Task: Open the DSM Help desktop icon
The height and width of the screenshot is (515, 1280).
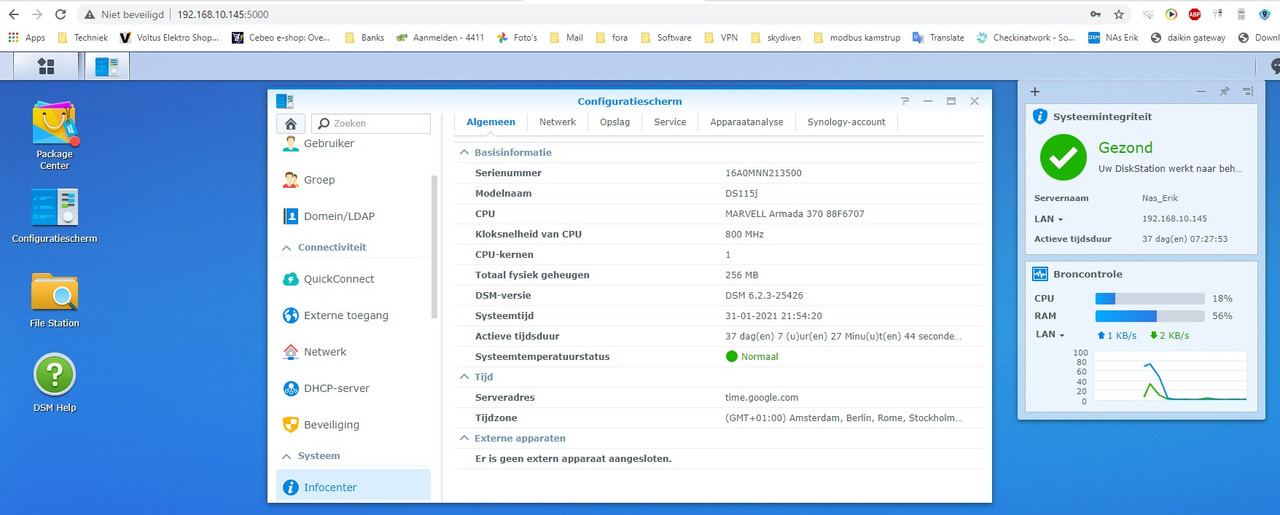Action: click(55, 383)
